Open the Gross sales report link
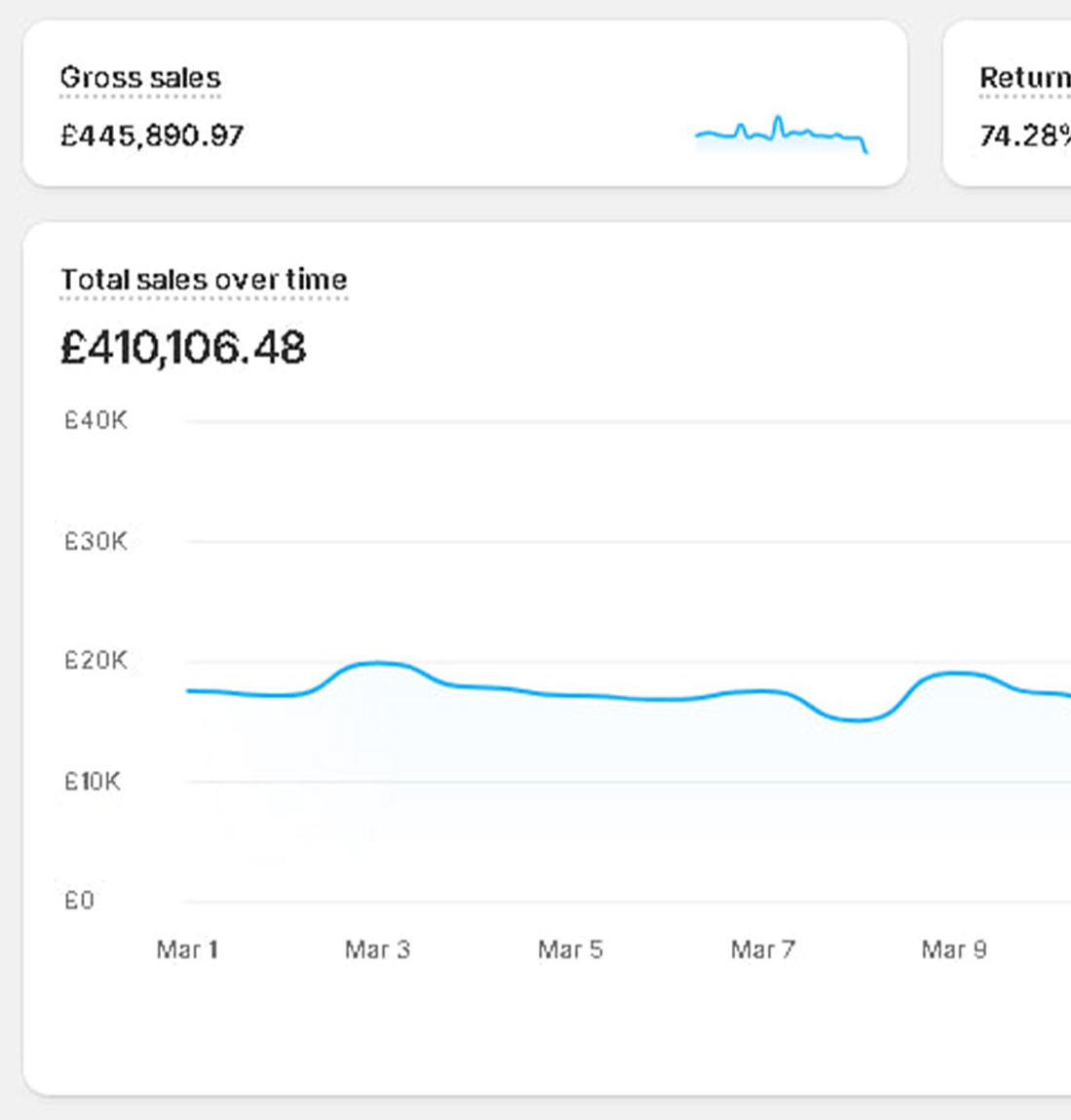This screenshot has width=1071, height=1120. click(140, 78)
